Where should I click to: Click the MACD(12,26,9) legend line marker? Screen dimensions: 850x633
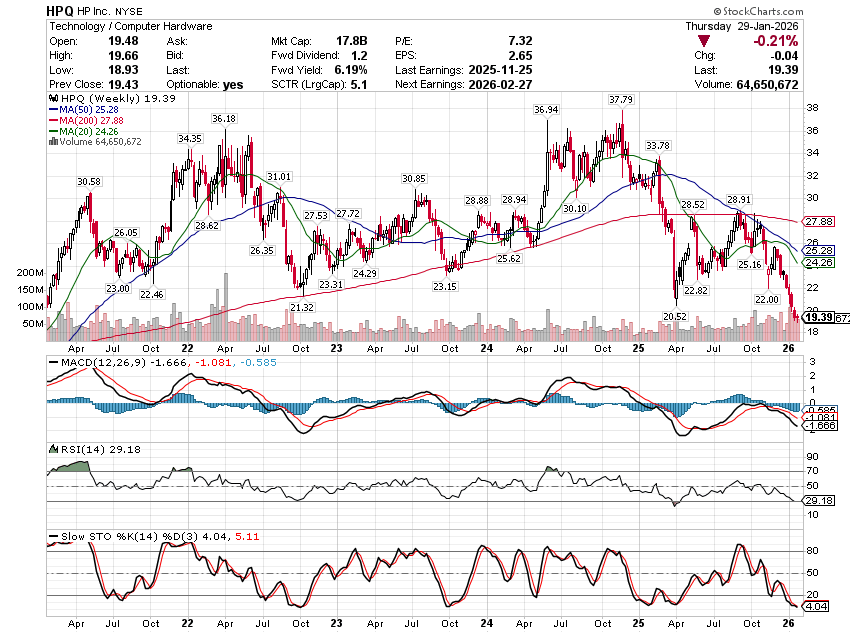(54, 362)
